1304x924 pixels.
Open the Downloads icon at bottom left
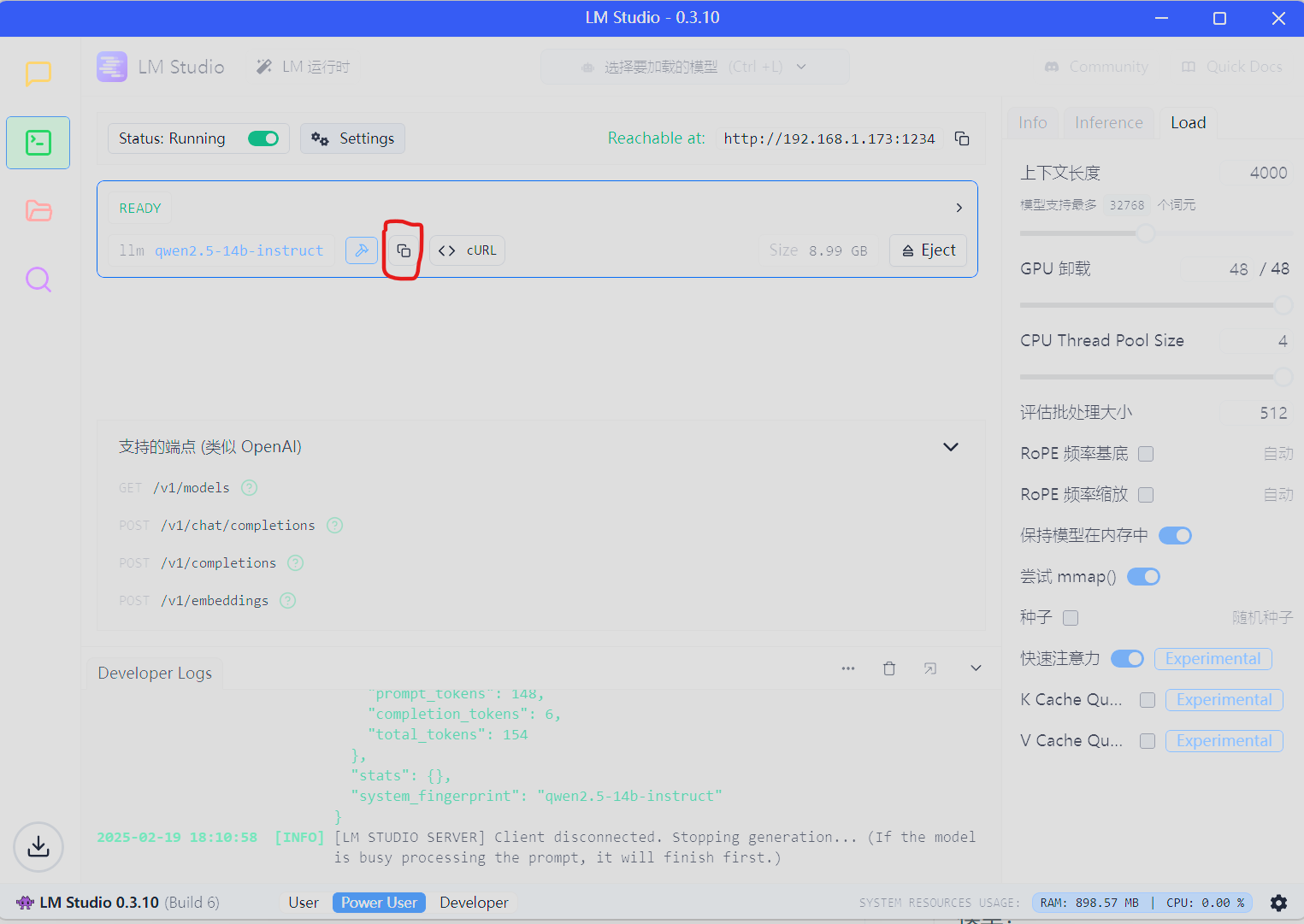tap(38, 847)
